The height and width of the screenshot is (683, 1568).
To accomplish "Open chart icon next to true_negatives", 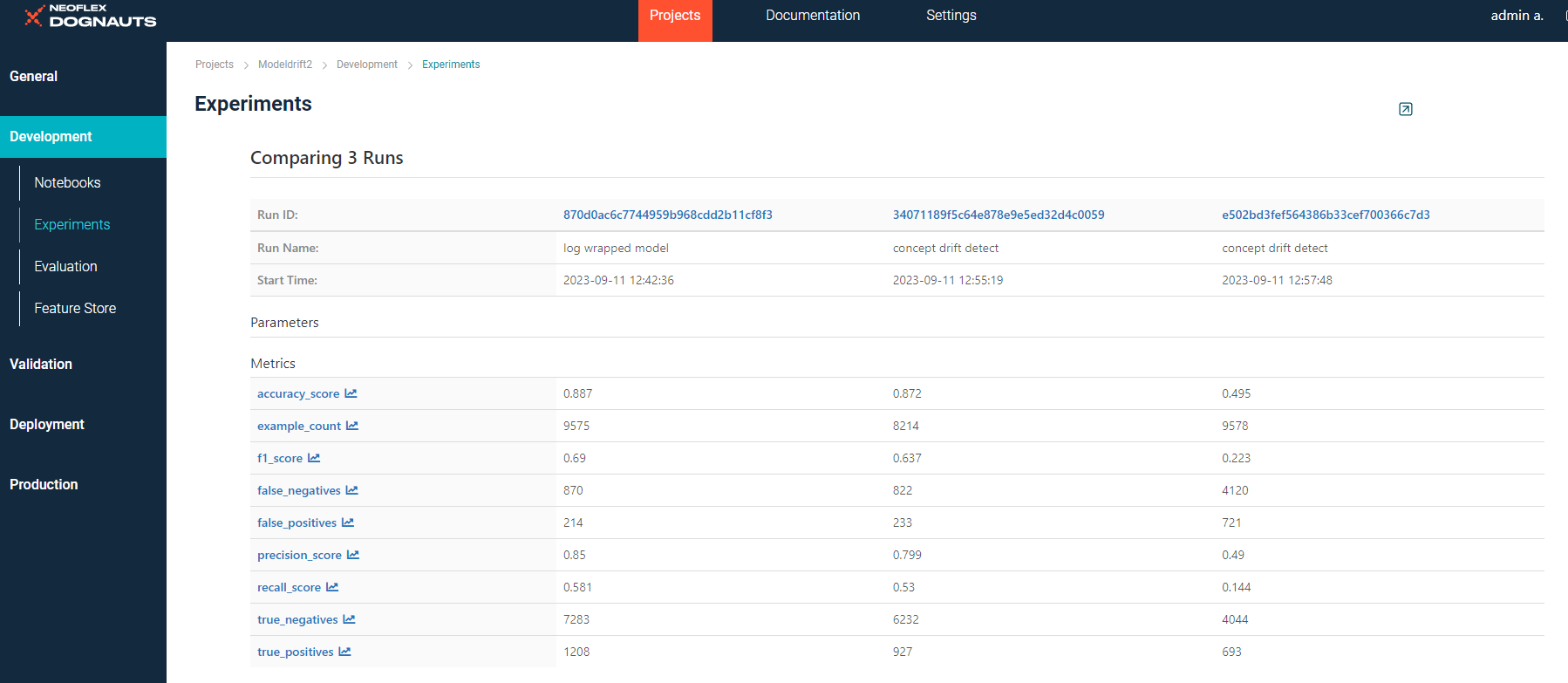I will 350,619.
